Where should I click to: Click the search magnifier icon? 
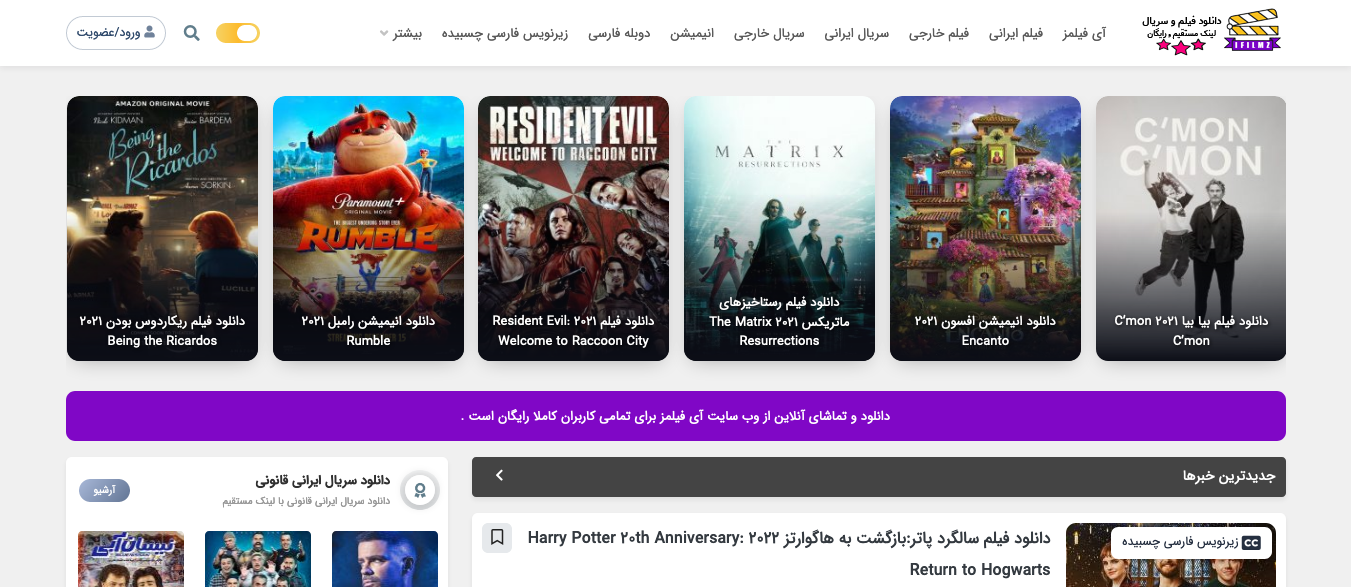tap(192, 33)
